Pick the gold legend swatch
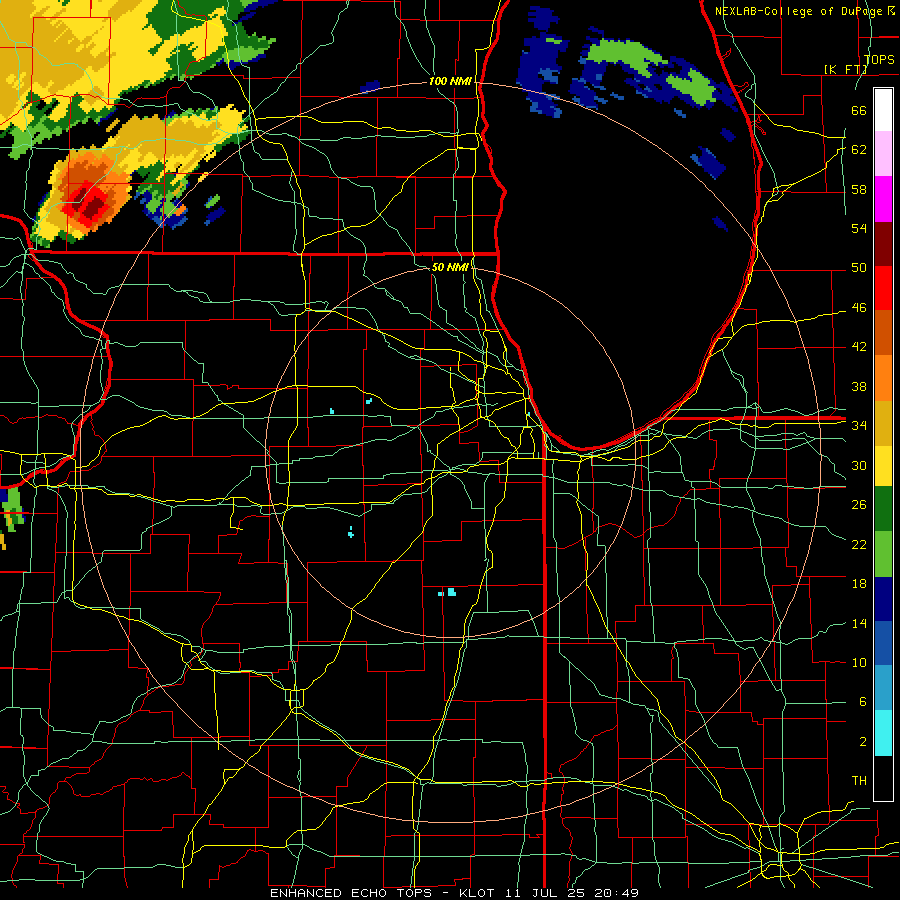Viewport: 900px width, 900px height. (x=883, y=422)
